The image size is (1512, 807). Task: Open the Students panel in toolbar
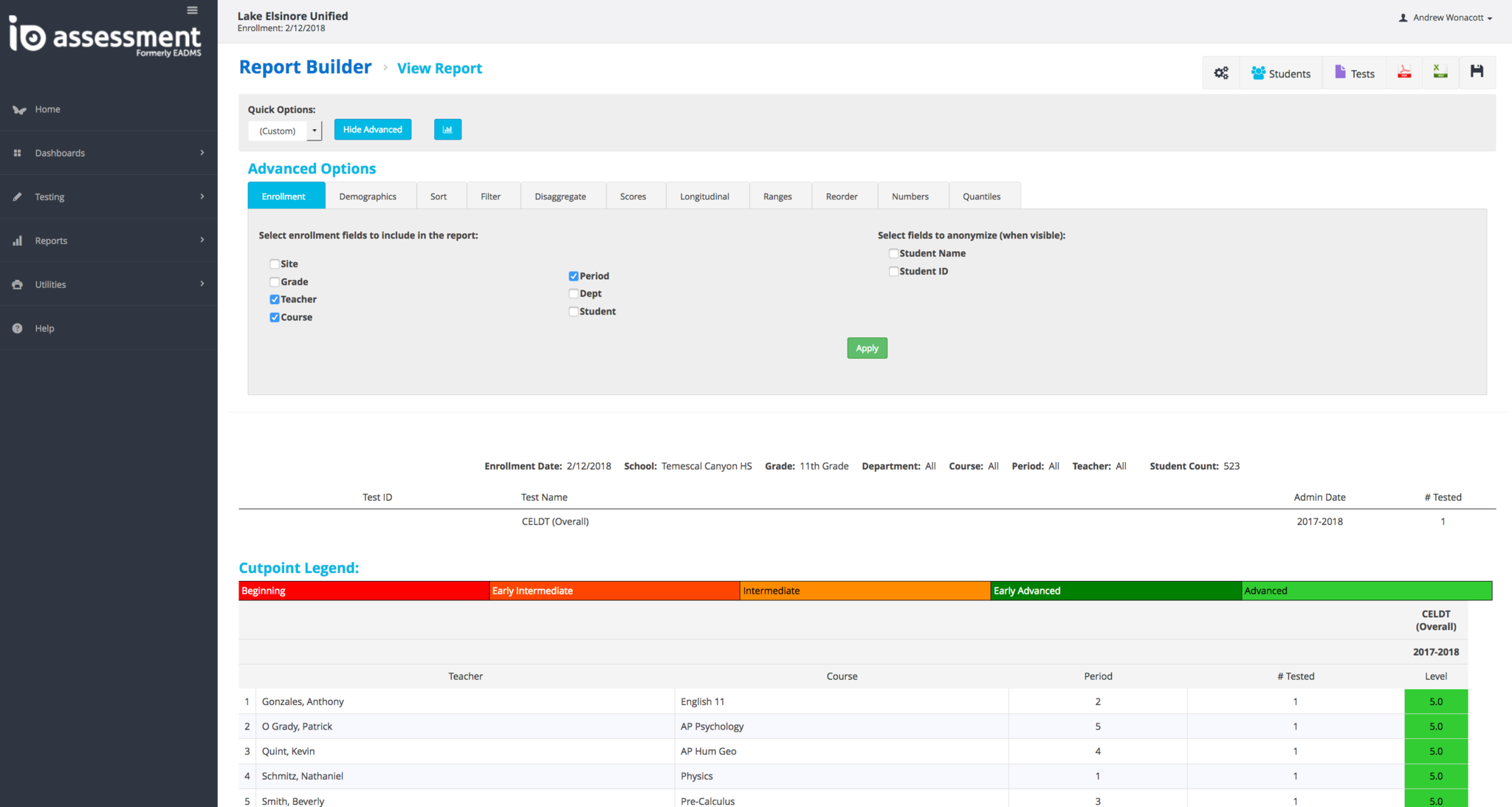point(1281,73)
